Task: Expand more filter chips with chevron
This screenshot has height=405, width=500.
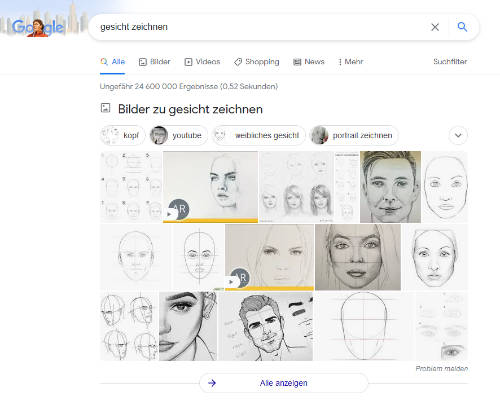Action: [x=458, y=135]
